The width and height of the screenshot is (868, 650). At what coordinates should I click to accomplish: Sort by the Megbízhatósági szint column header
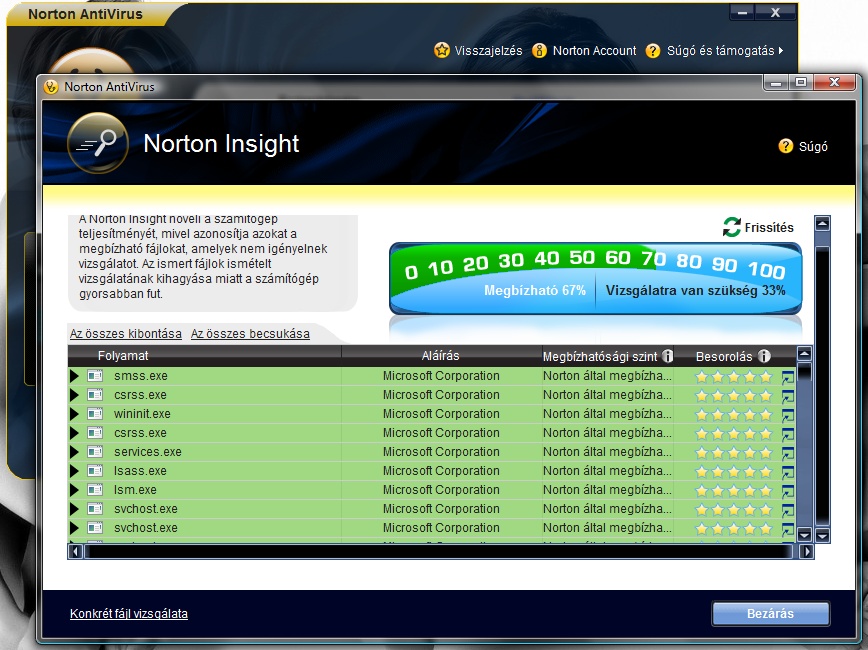pyautogui.click(x=600, y=357)
